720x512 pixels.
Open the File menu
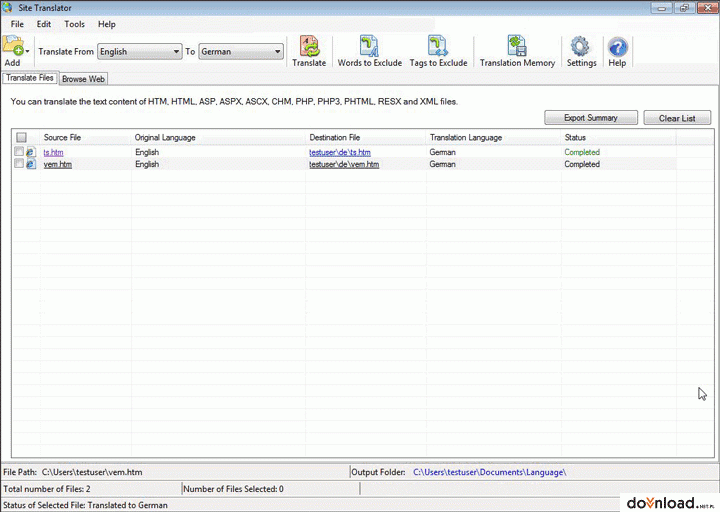click(x=17, y=24)
